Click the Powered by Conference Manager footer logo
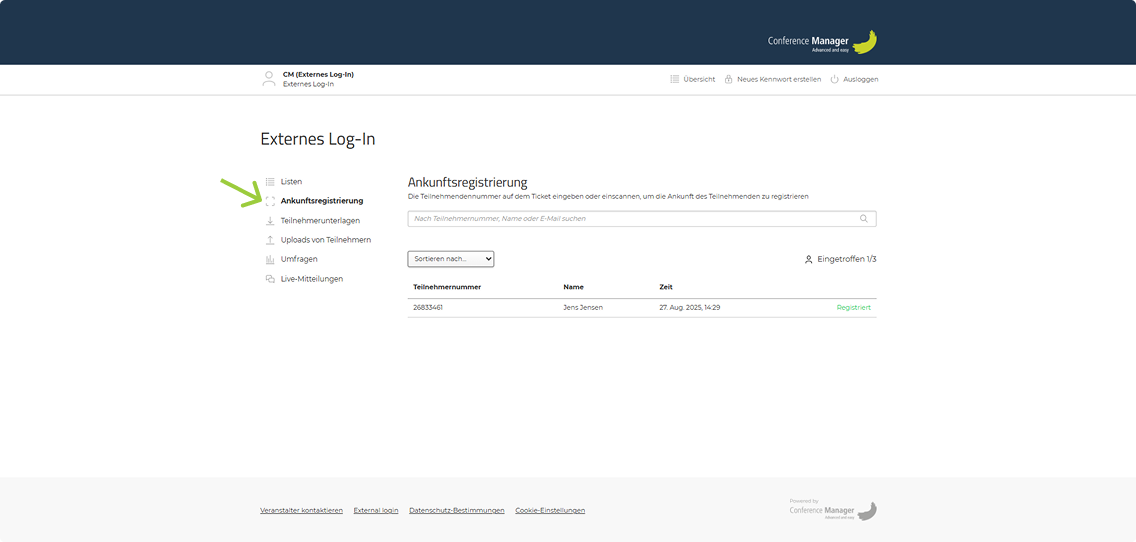Viewport: 1136px width, 542px height. tap(833, 509)
